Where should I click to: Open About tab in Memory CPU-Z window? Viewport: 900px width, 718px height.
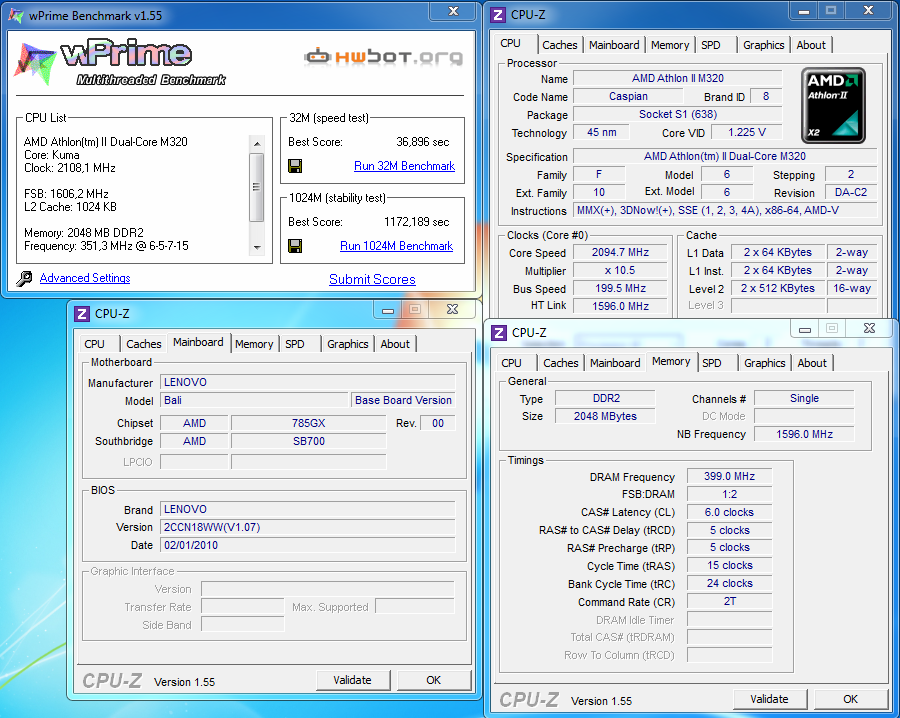(812, 363)
